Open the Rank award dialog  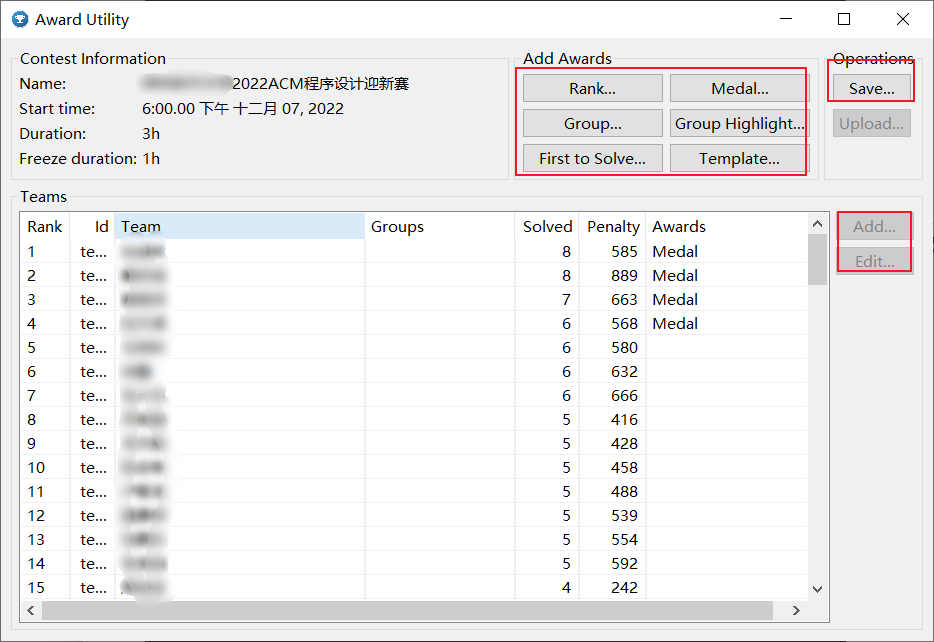click(591, 88)
